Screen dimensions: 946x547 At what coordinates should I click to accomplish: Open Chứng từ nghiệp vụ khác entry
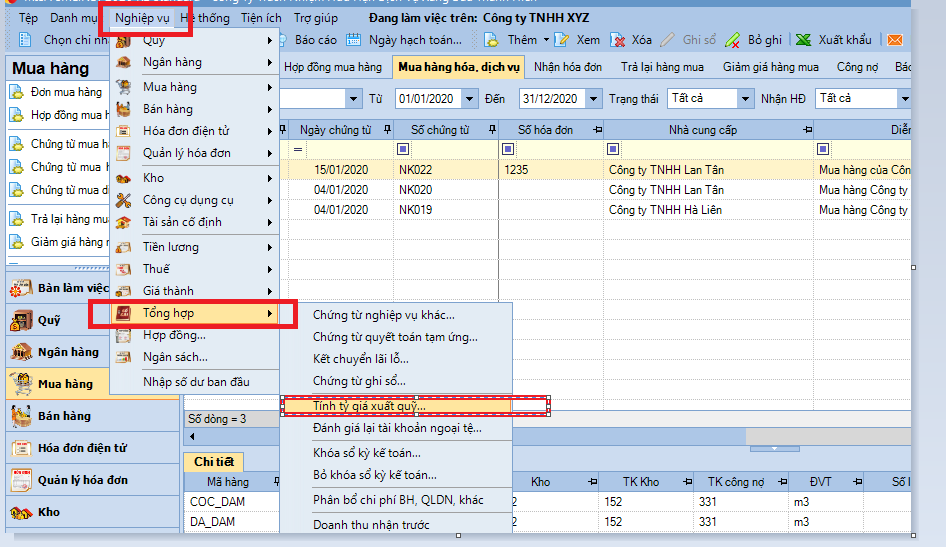click(x=384, y=315)
